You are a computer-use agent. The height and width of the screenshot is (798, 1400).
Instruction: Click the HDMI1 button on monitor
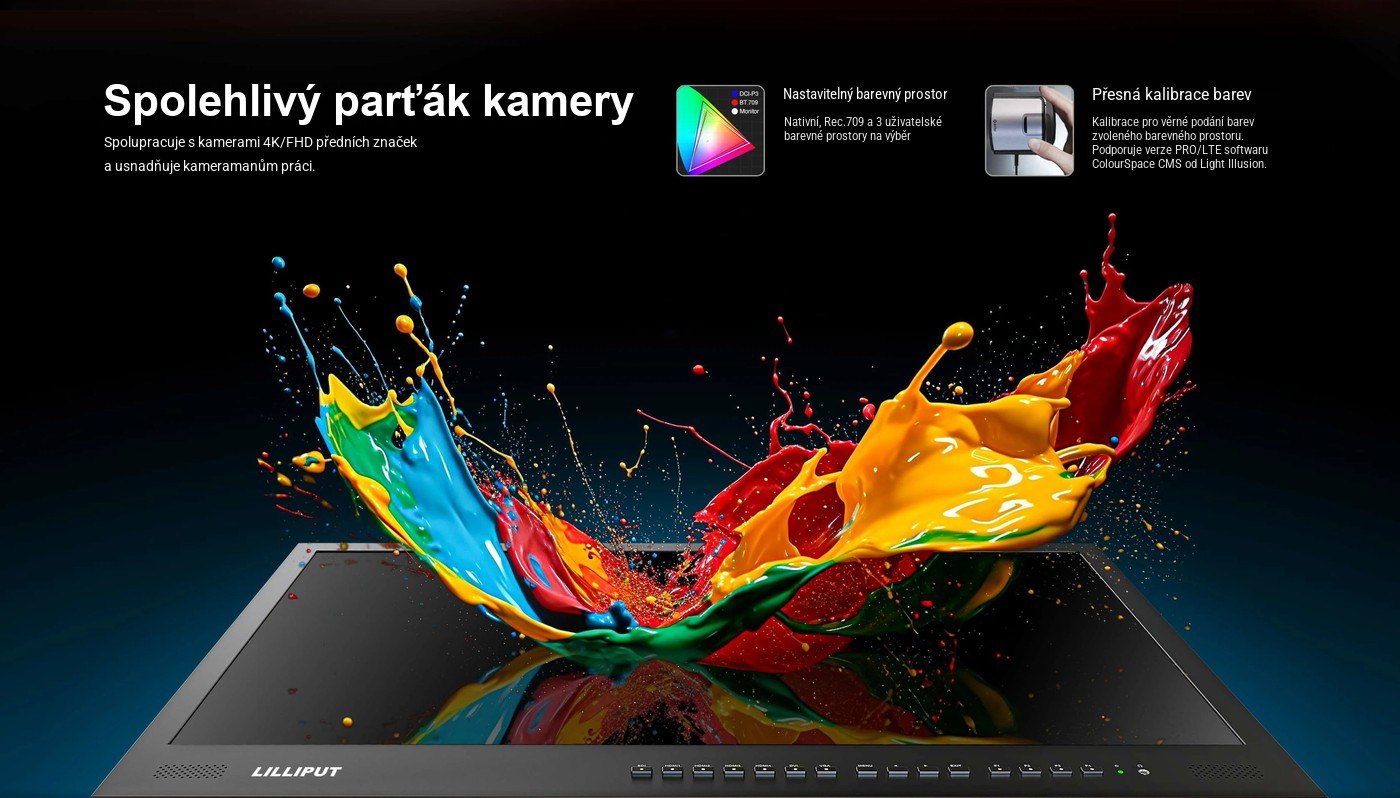[x=672, y=771]
